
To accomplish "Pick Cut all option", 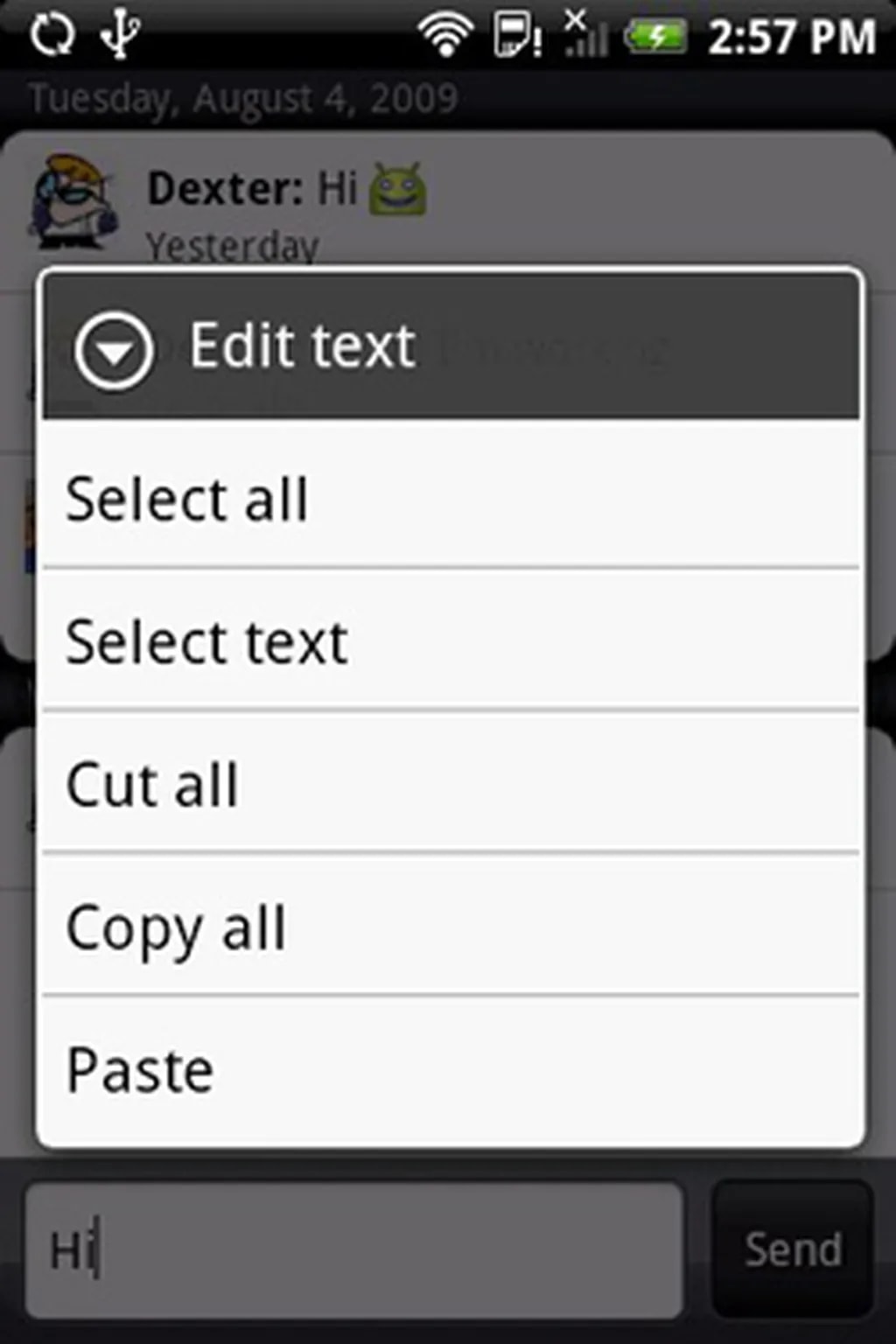I will click(x=450, y=784).
